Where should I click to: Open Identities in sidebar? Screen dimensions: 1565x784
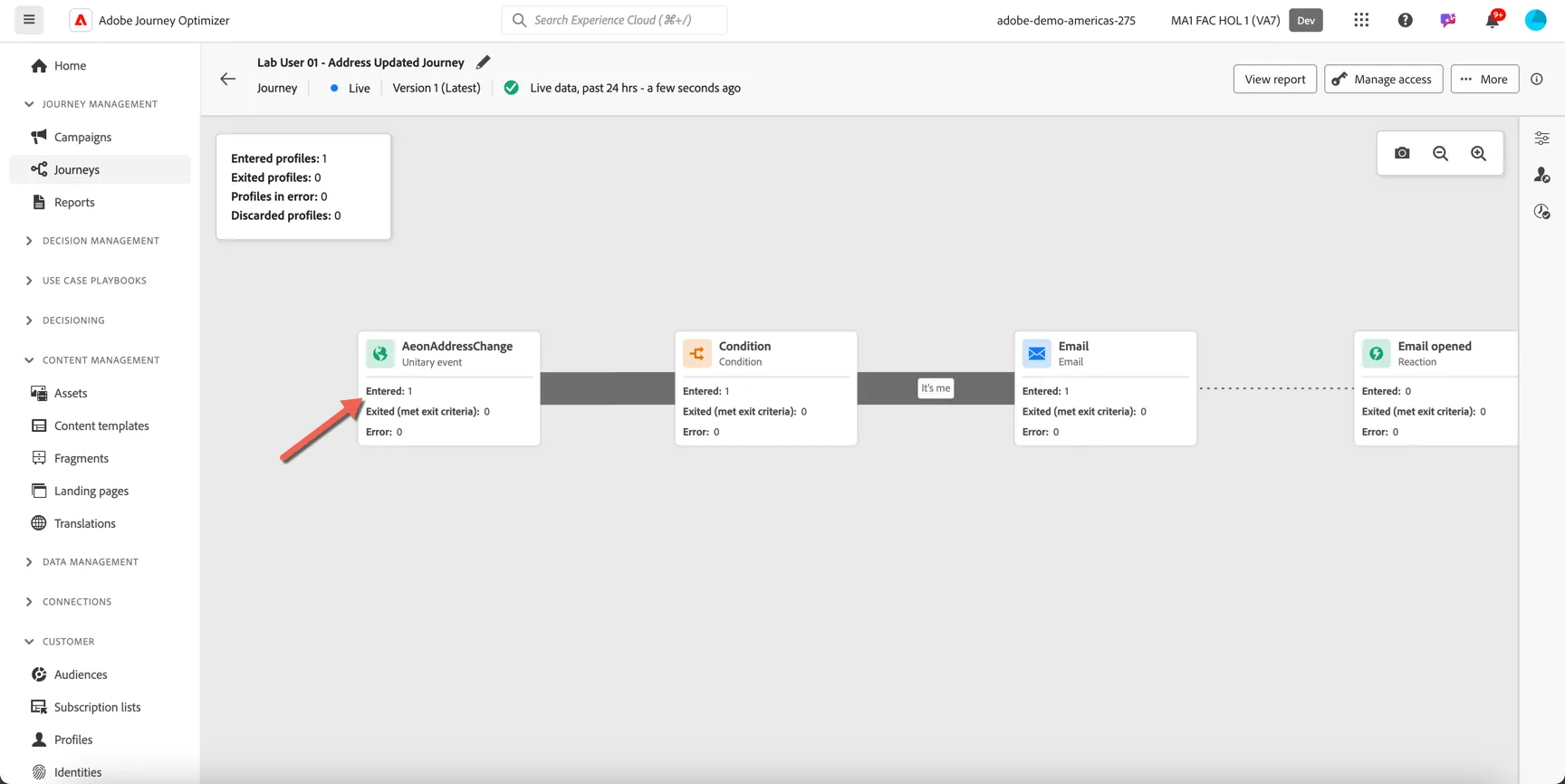tap(100, 772)
